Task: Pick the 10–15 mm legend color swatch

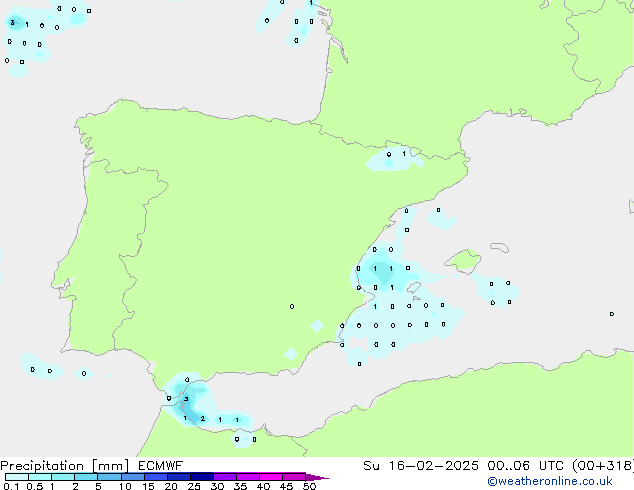Action: click(x=132, y=477)
